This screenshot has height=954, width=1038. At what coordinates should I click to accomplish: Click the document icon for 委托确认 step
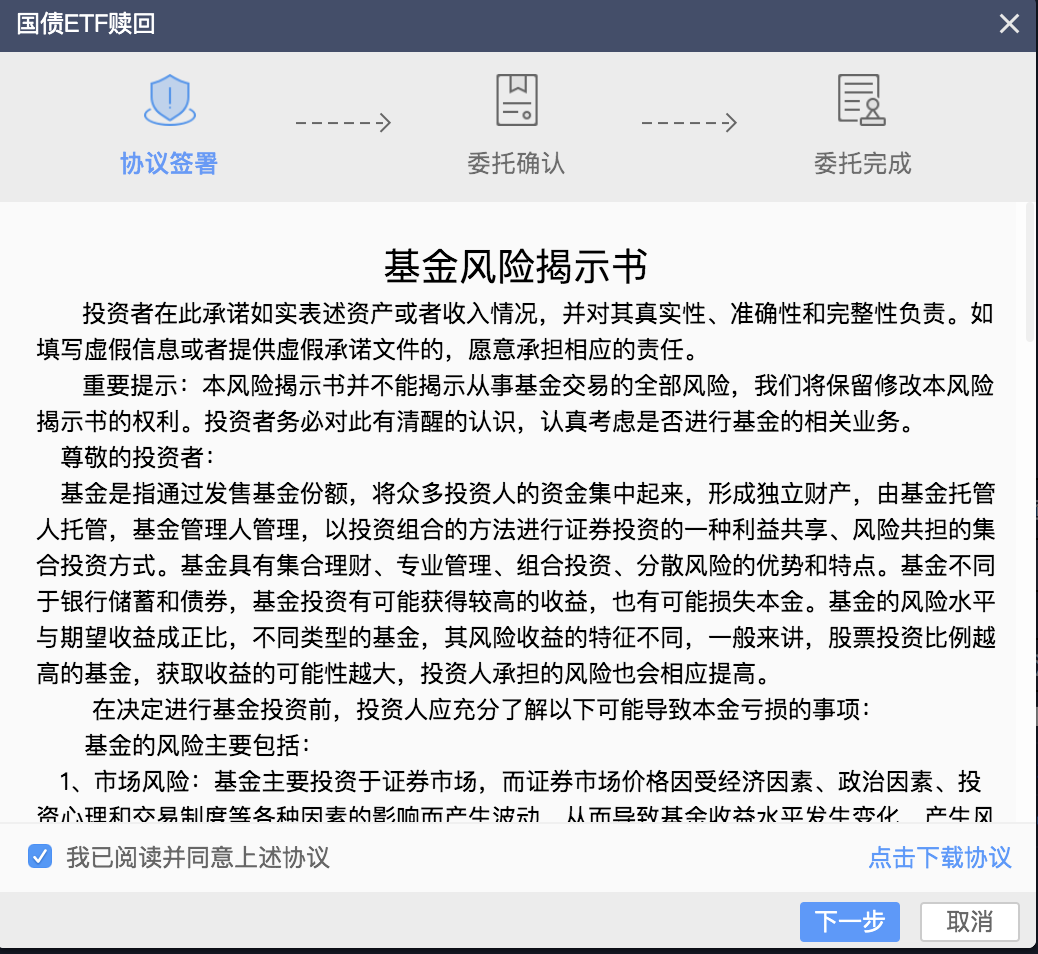coord(516,100)
